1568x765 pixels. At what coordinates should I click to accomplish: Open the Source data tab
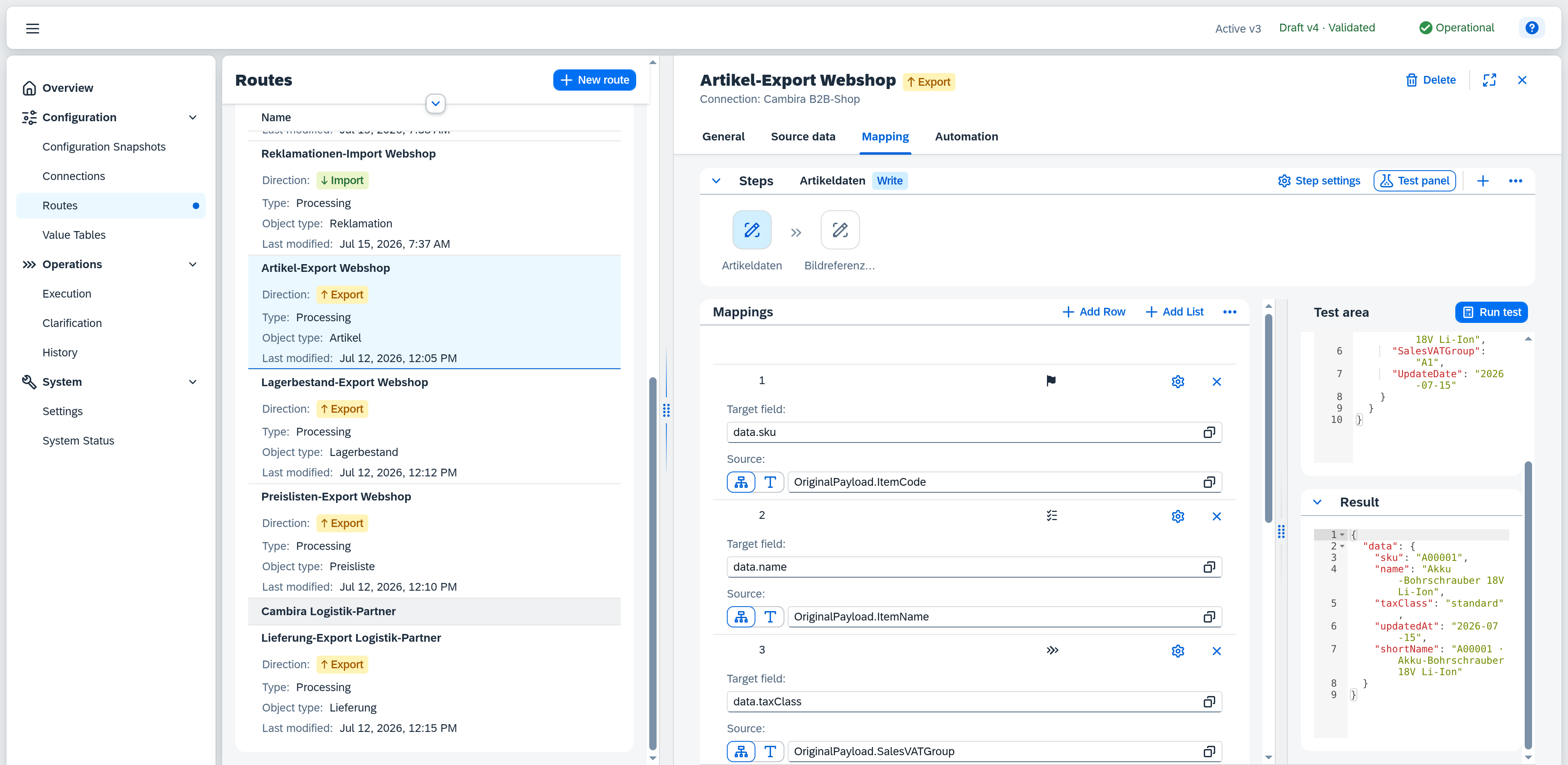tap(802, 136)
